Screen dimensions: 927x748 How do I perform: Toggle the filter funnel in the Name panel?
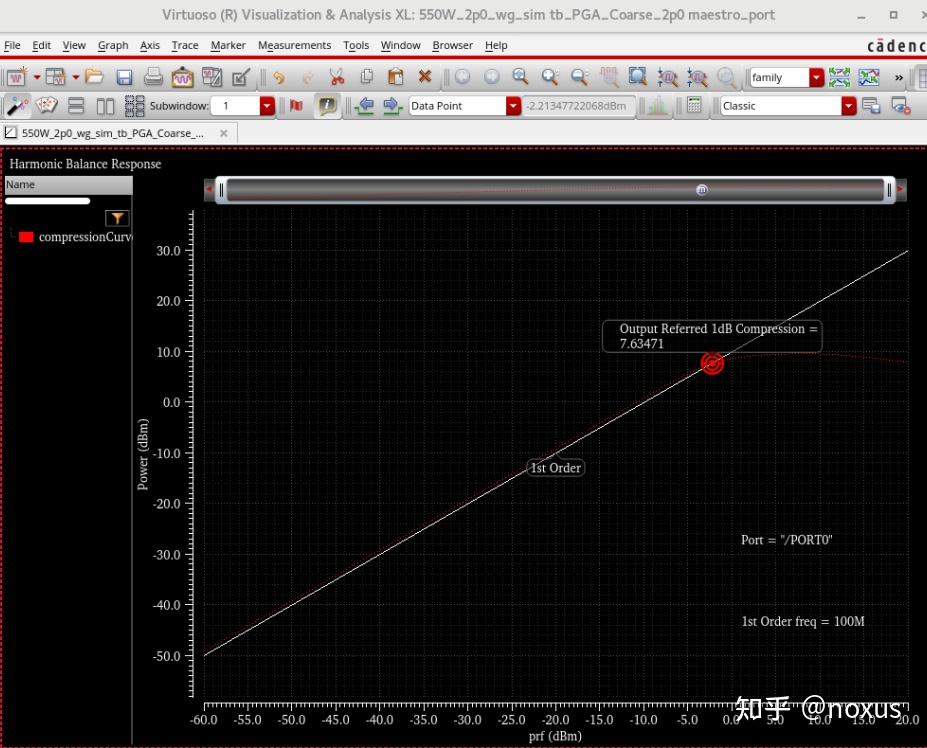click(117, 218)
